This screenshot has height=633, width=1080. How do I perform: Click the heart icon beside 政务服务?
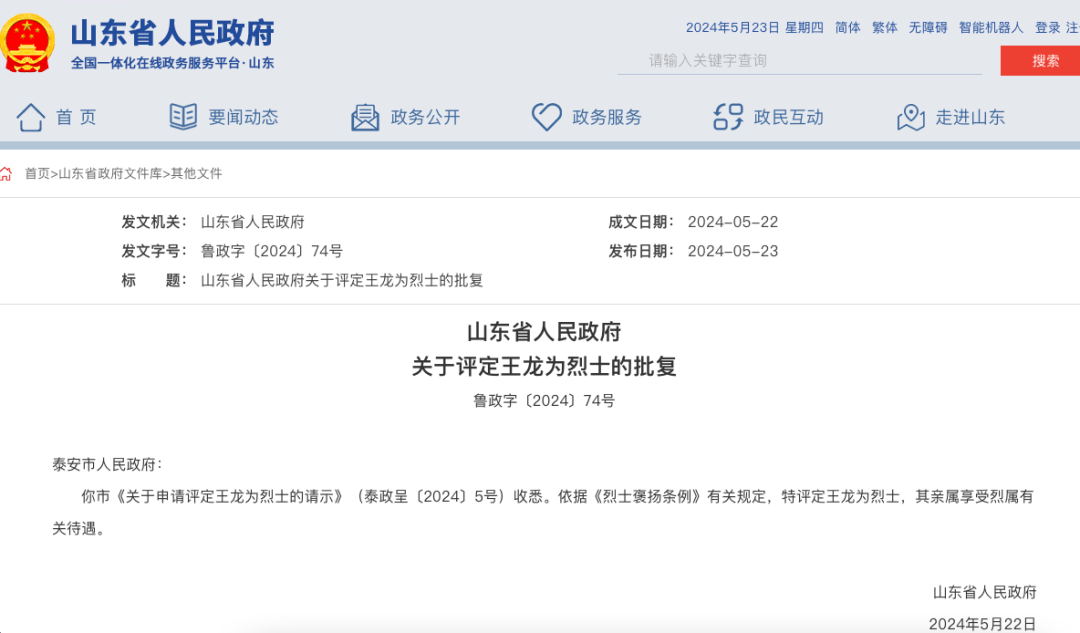point(546,117)
